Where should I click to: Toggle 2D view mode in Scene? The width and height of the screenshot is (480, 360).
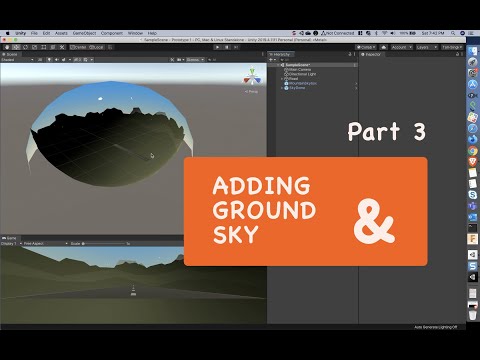40,60
